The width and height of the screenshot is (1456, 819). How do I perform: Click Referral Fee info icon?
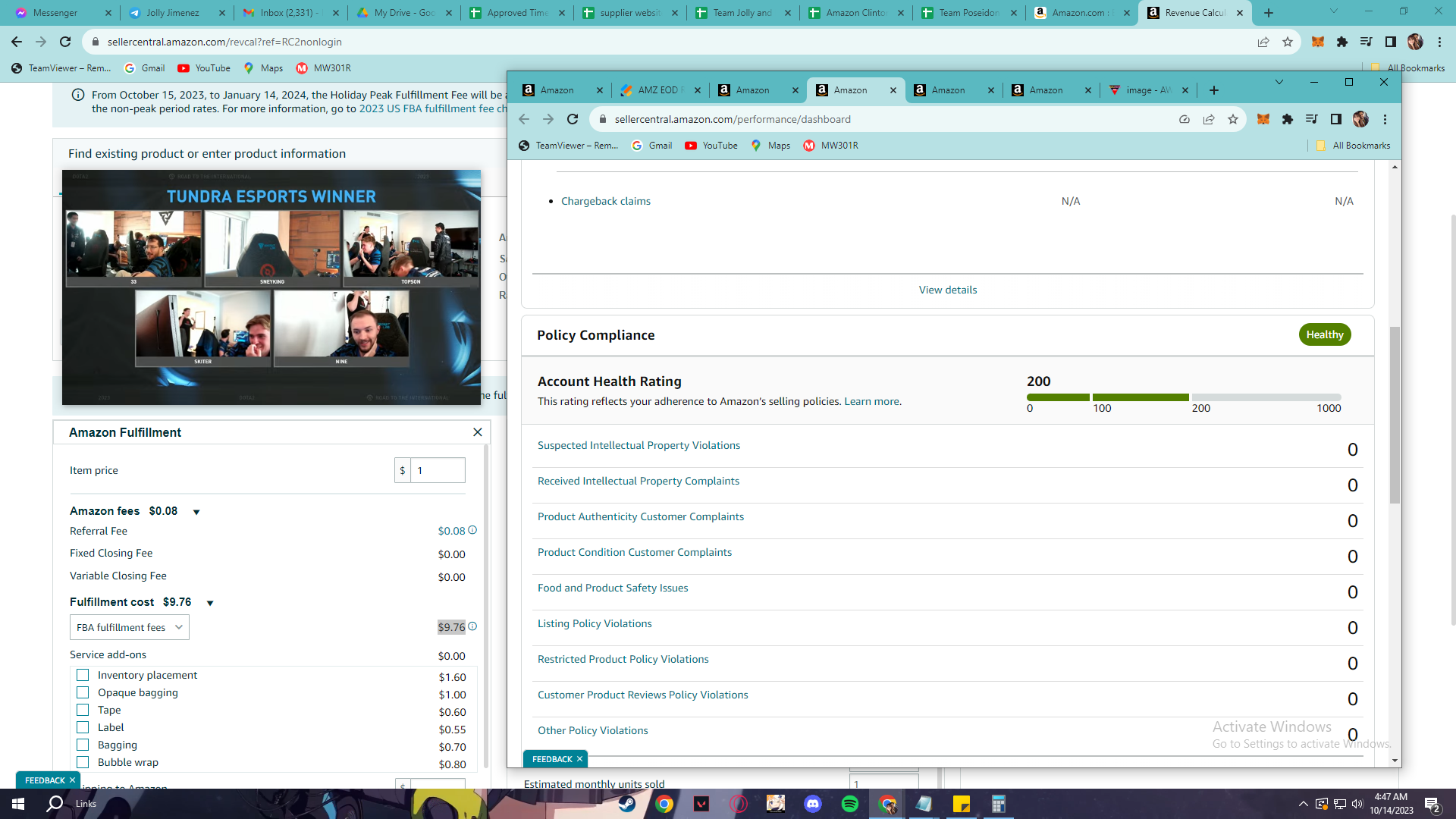[x=472, y=531]
